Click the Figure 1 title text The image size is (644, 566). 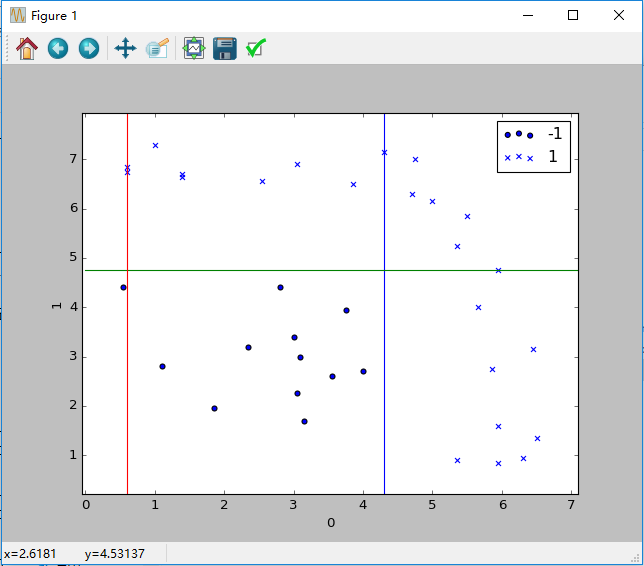(54, 16)
